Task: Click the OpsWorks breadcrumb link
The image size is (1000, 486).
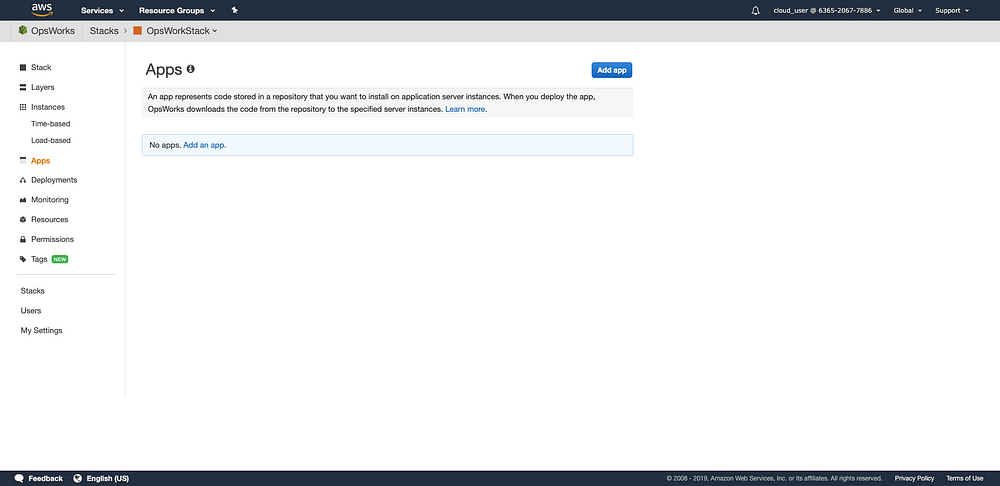Action: [52, 31]
